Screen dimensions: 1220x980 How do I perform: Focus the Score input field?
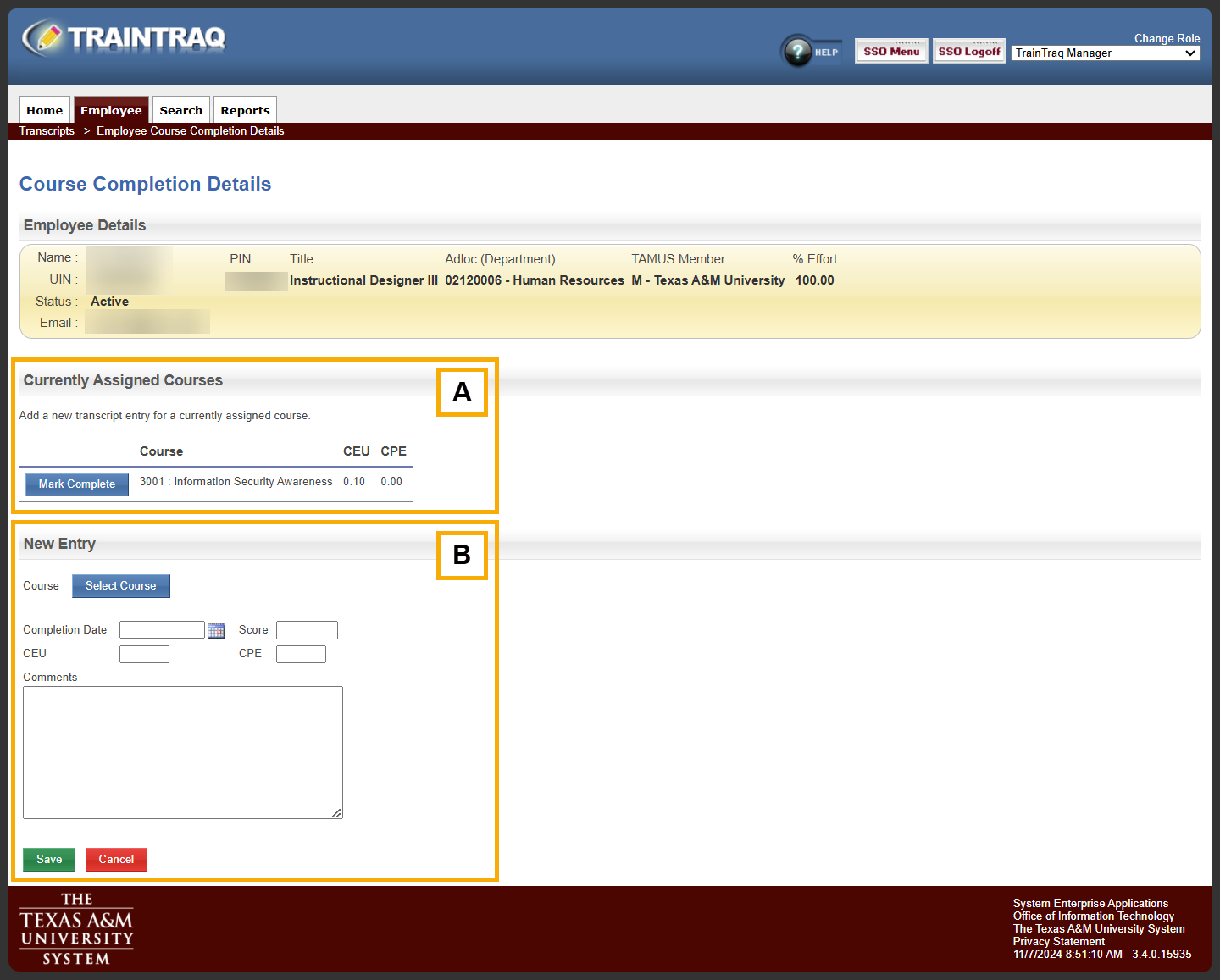[x=307, y=630]
